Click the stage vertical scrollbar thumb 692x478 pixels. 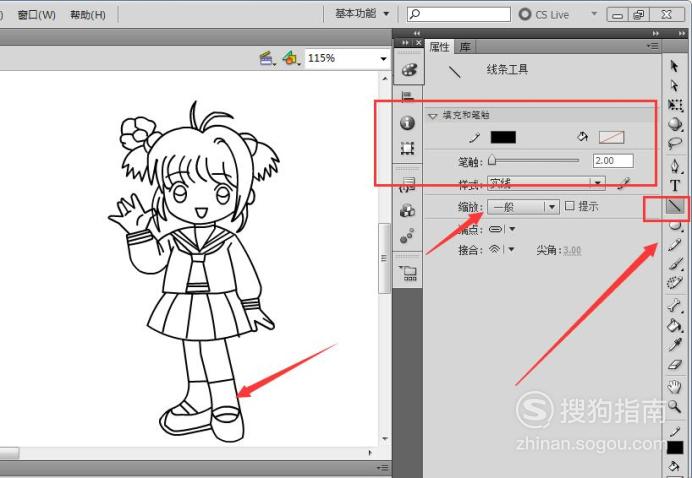[384, 258]
